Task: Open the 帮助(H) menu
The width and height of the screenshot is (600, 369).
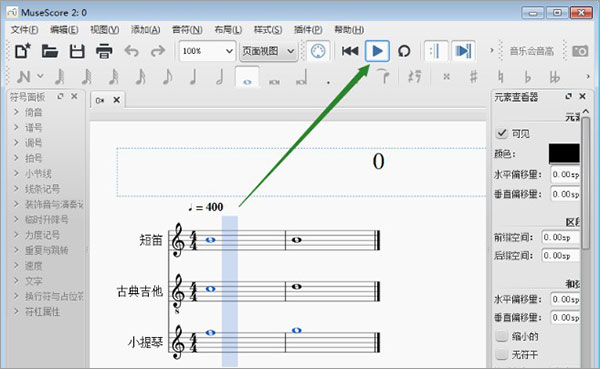Action: [x=349, y=29]
